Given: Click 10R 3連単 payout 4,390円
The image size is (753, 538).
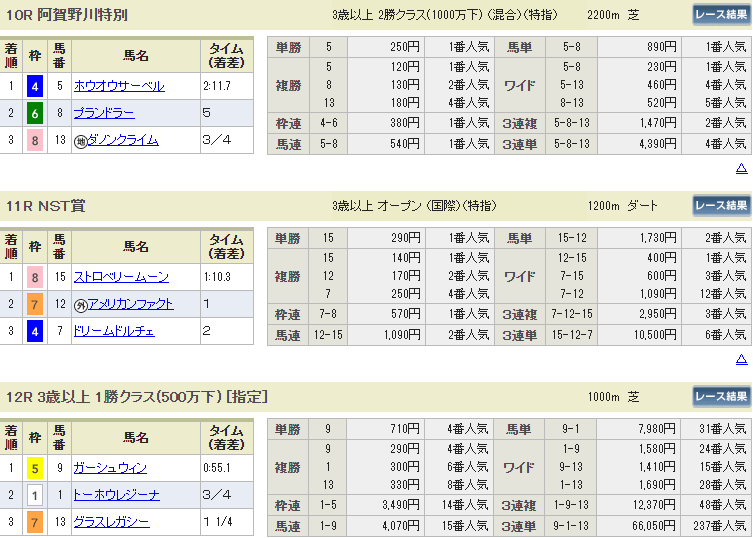Looking at the screenshot, I should coord(657,144).
